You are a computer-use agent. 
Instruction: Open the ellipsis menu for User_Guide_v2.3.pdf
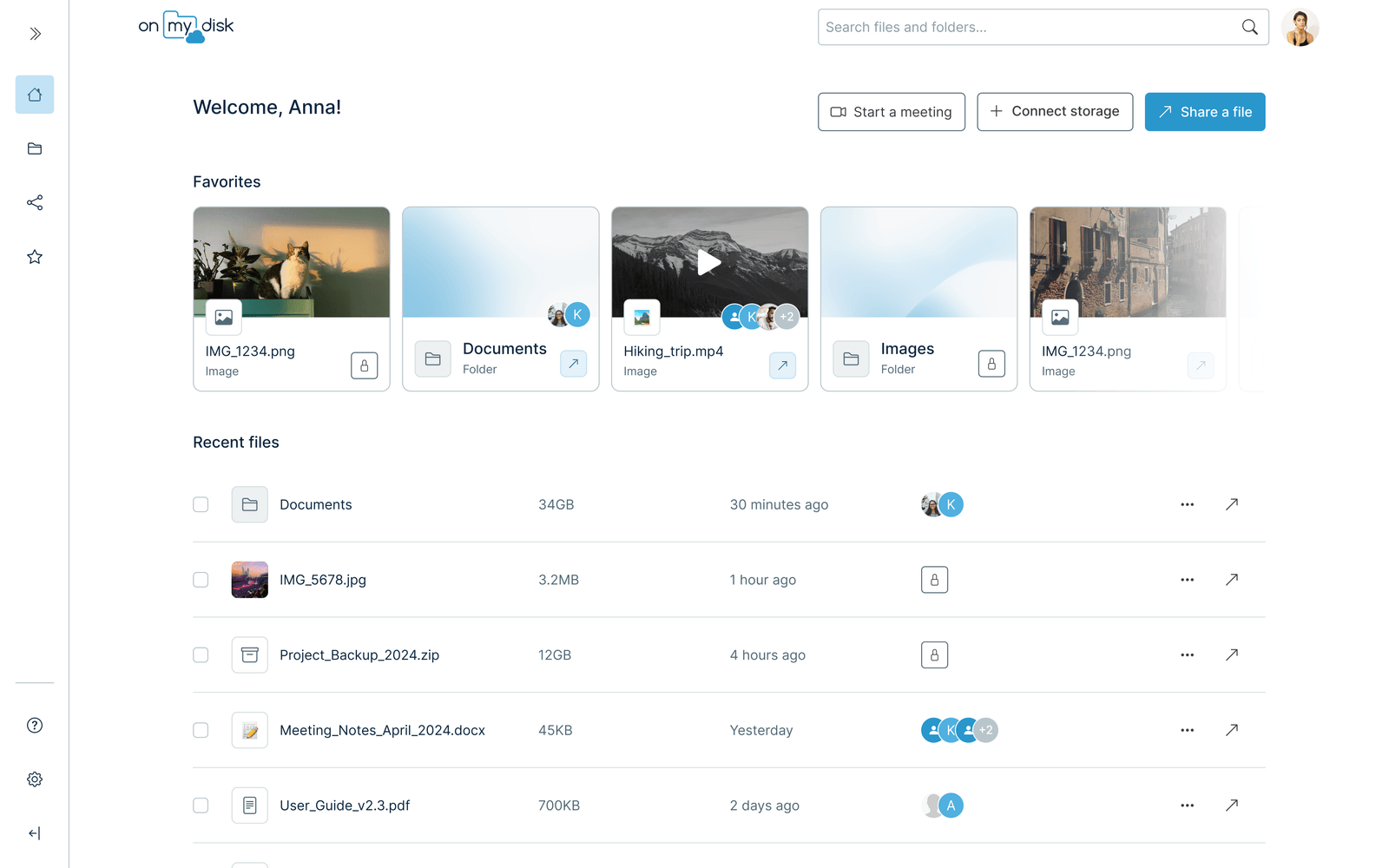click(x=1187, y=806)
